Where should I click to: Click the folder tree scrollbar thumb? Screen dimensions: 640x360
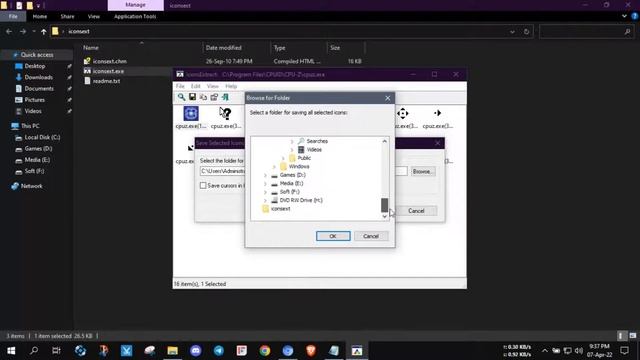point(384,205)
